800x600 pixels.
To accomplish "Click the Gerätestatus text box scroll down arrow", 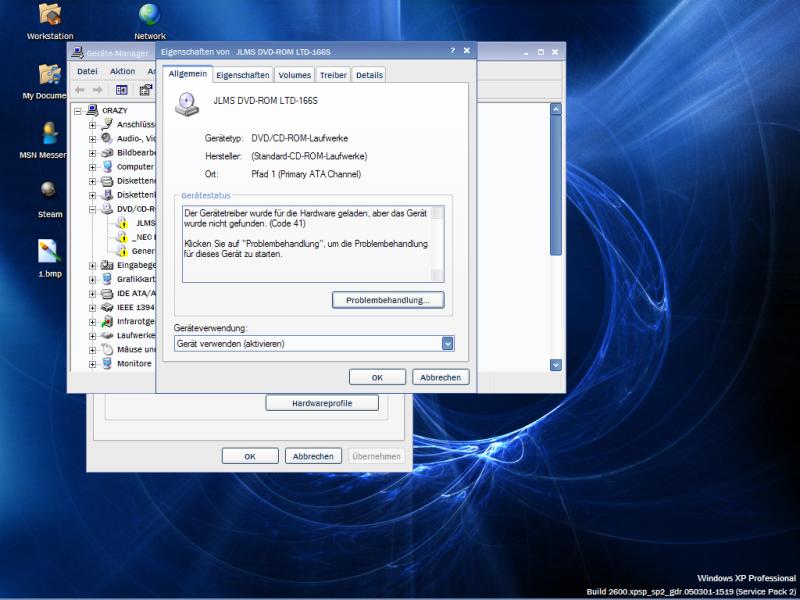I will [437, 275].
